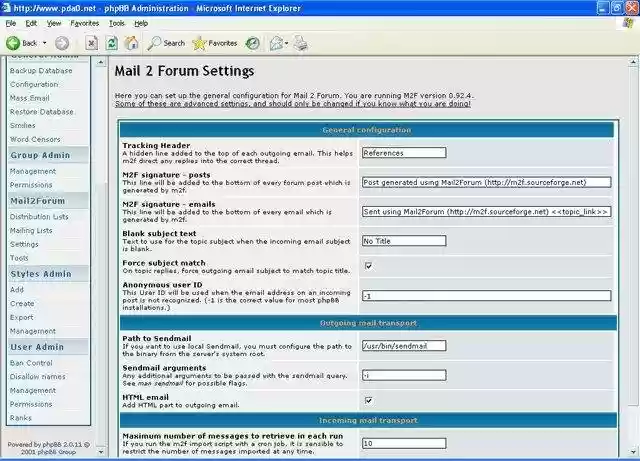640x461 pixels.
Task: Open Management under Styles Admin
Action: pos(33,331)
